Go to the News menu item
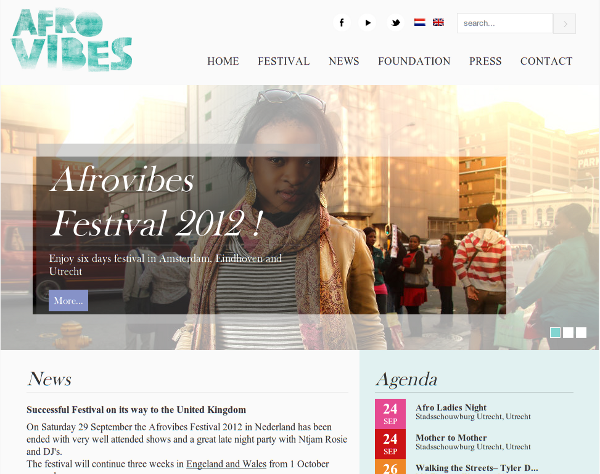Image resolution: width=600 pixels, height=474 pixels. (x=344, y=61)
